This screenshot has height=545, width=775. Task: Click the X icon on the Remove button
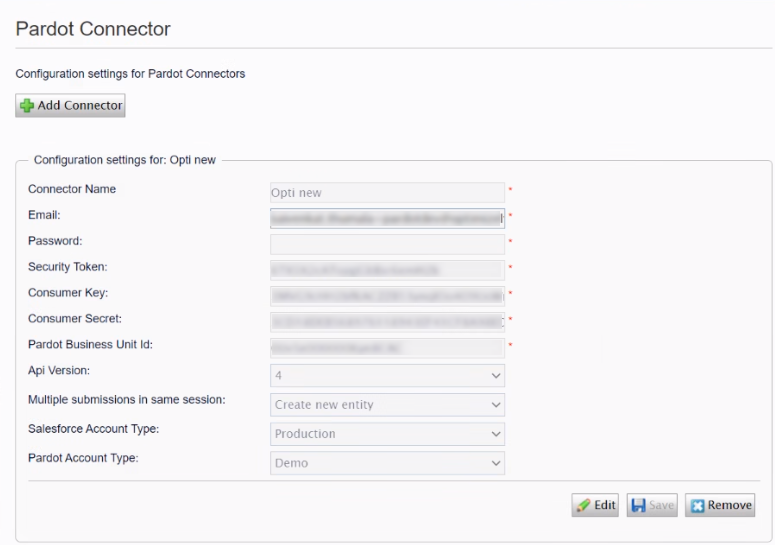click(697, 505)
